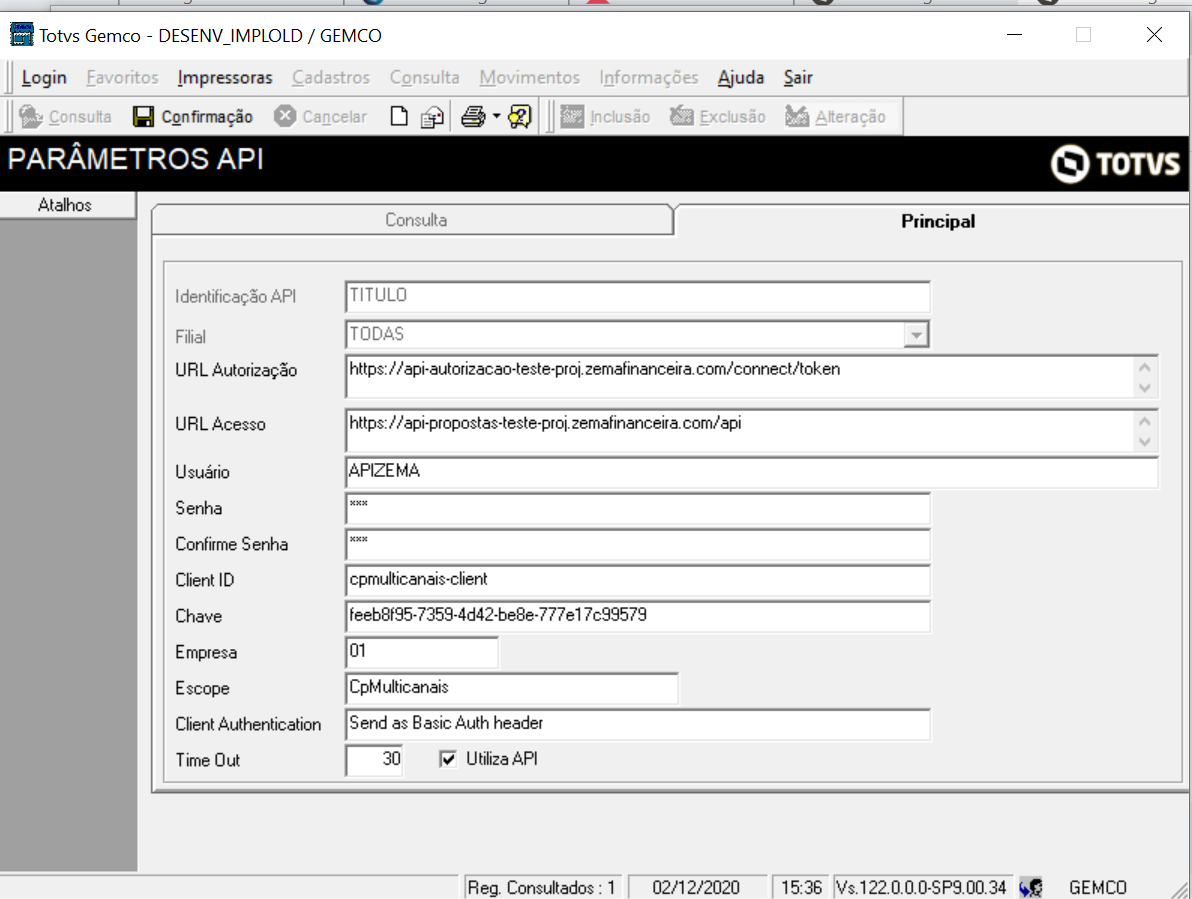
Task: Open the Impressoras menu
Action: coord(225,78)
